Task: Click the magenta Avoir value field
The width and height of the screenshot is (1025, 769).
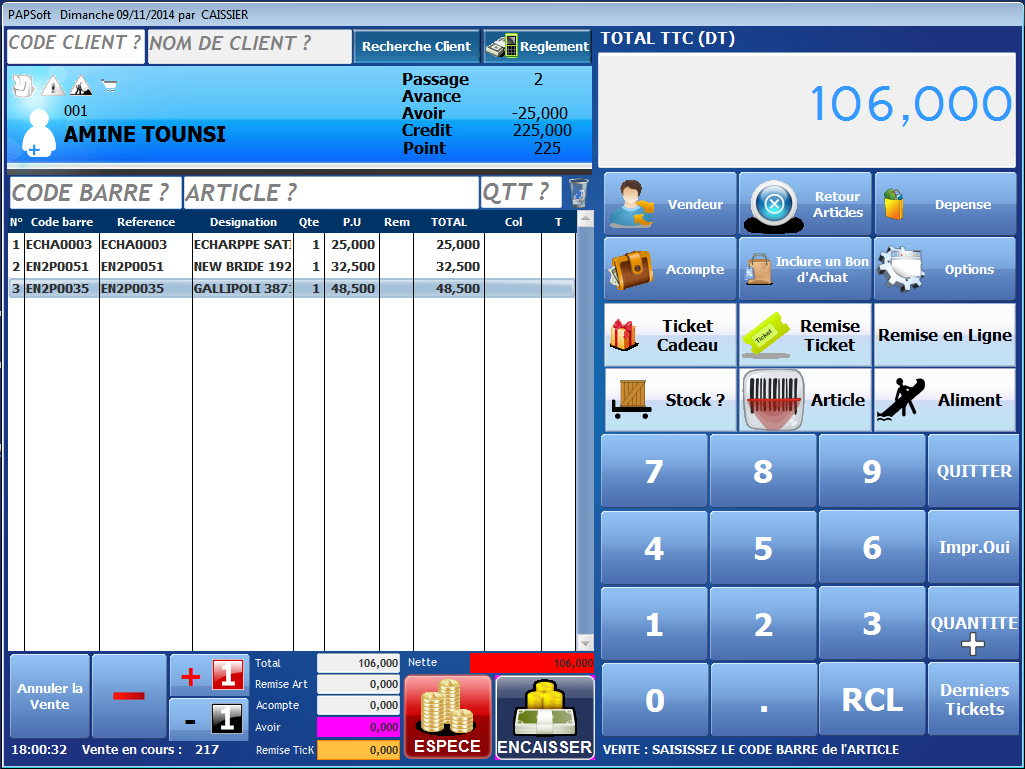Action: [x=358, y=727]
